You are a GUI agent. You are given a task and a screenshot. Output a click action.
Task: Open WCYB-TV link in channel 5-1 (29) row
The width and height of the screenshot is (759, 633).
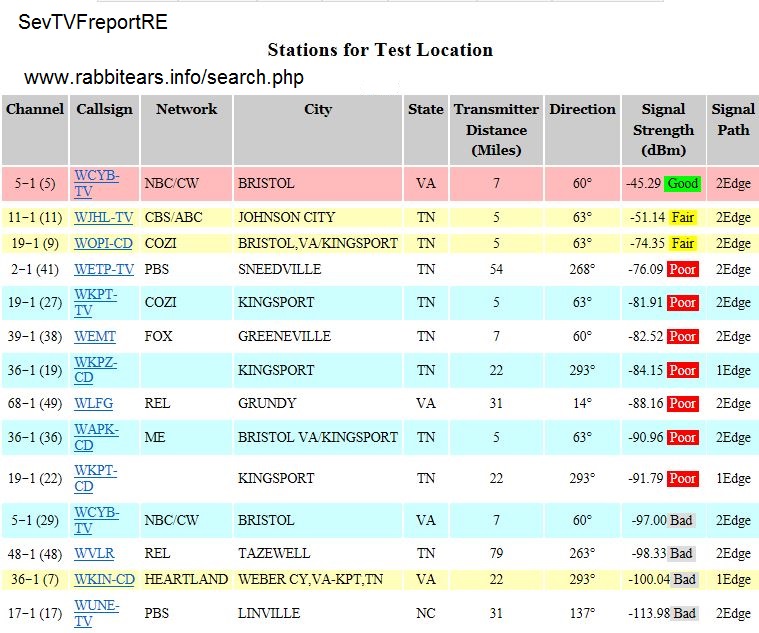[96, 520]
